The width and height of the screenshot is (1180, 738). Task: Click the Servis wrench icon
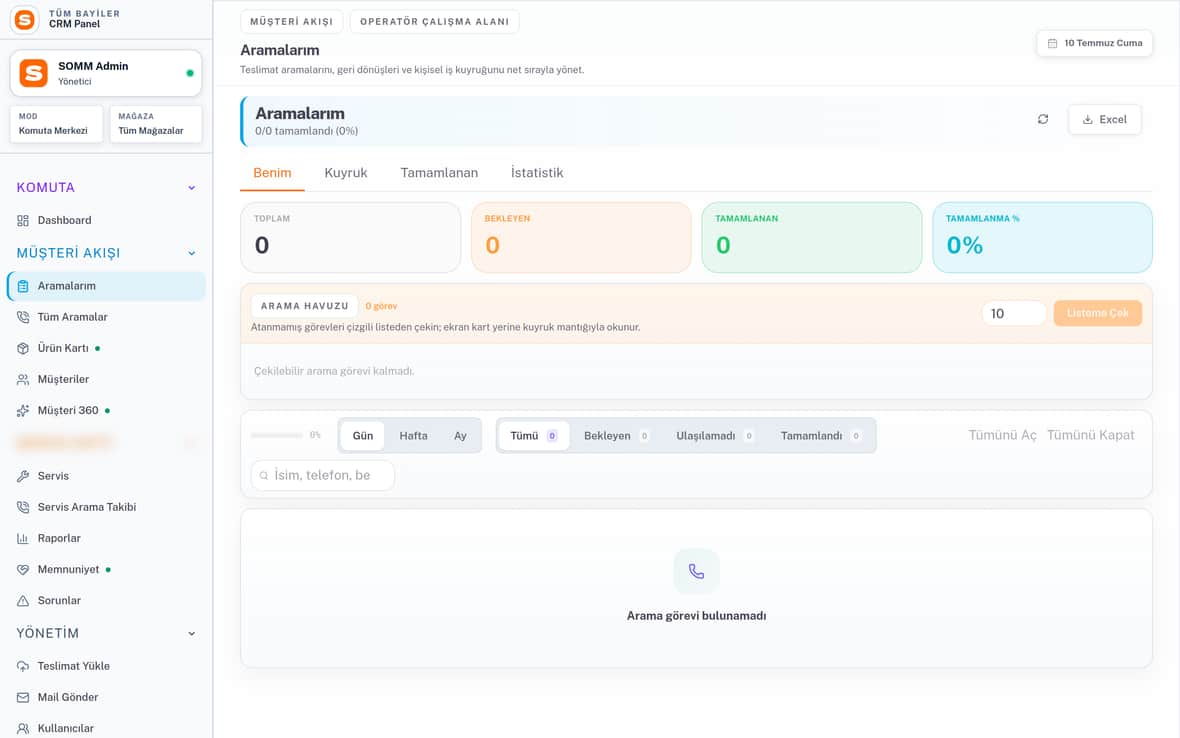tap(23, 476)
